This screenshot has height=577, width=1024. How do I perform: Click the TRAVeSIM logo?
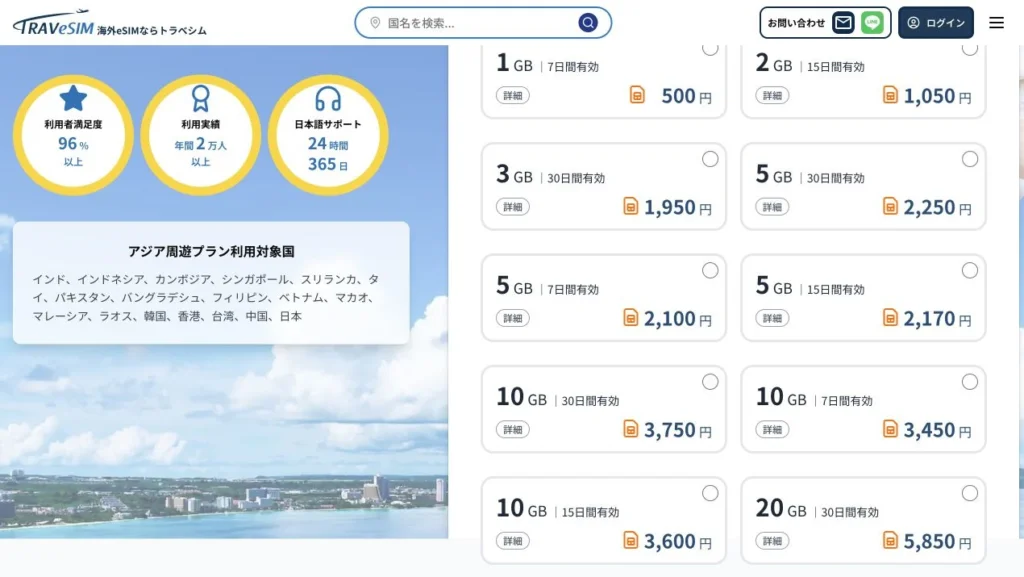coord(54,23)
